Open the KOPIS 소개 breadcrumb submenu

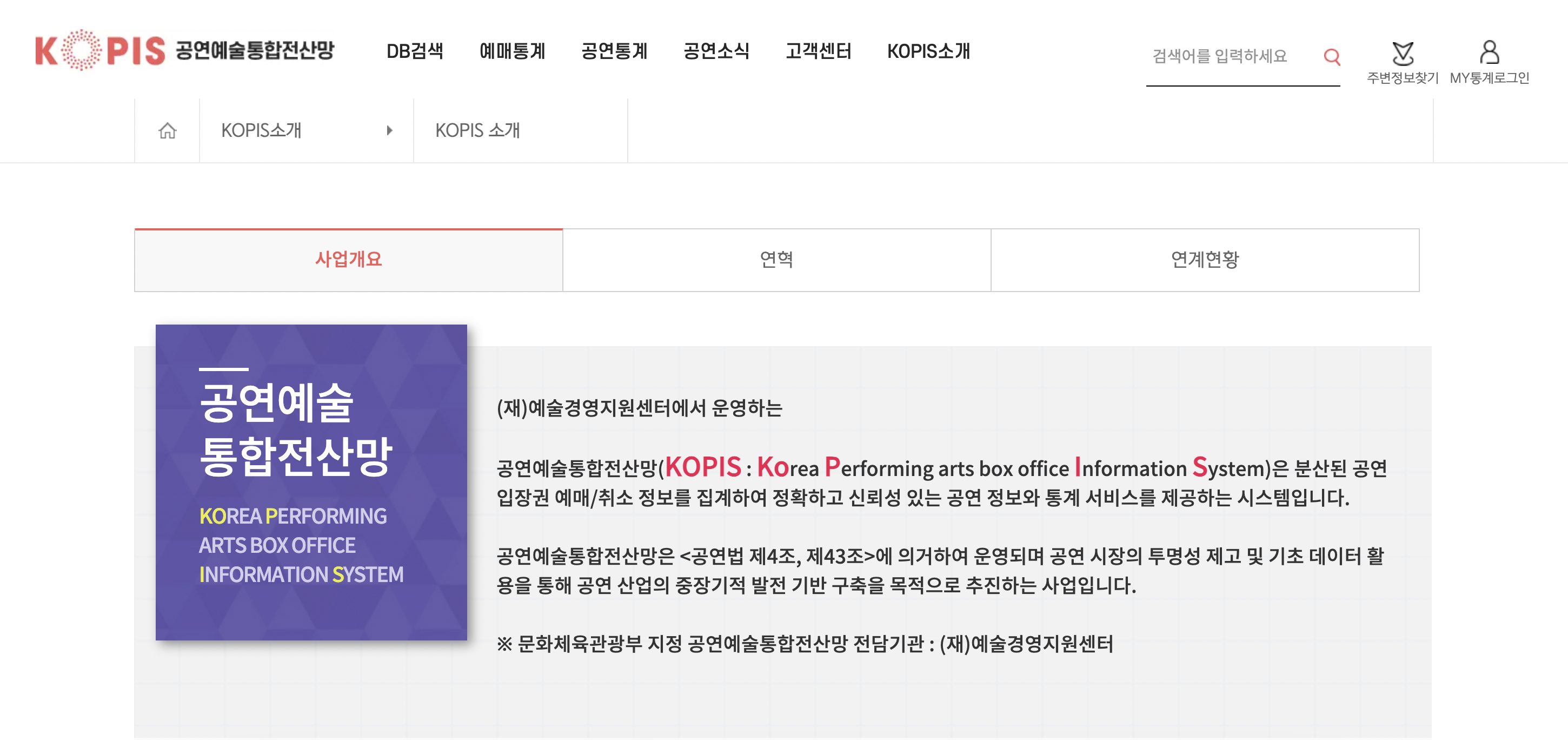[477, 130]
